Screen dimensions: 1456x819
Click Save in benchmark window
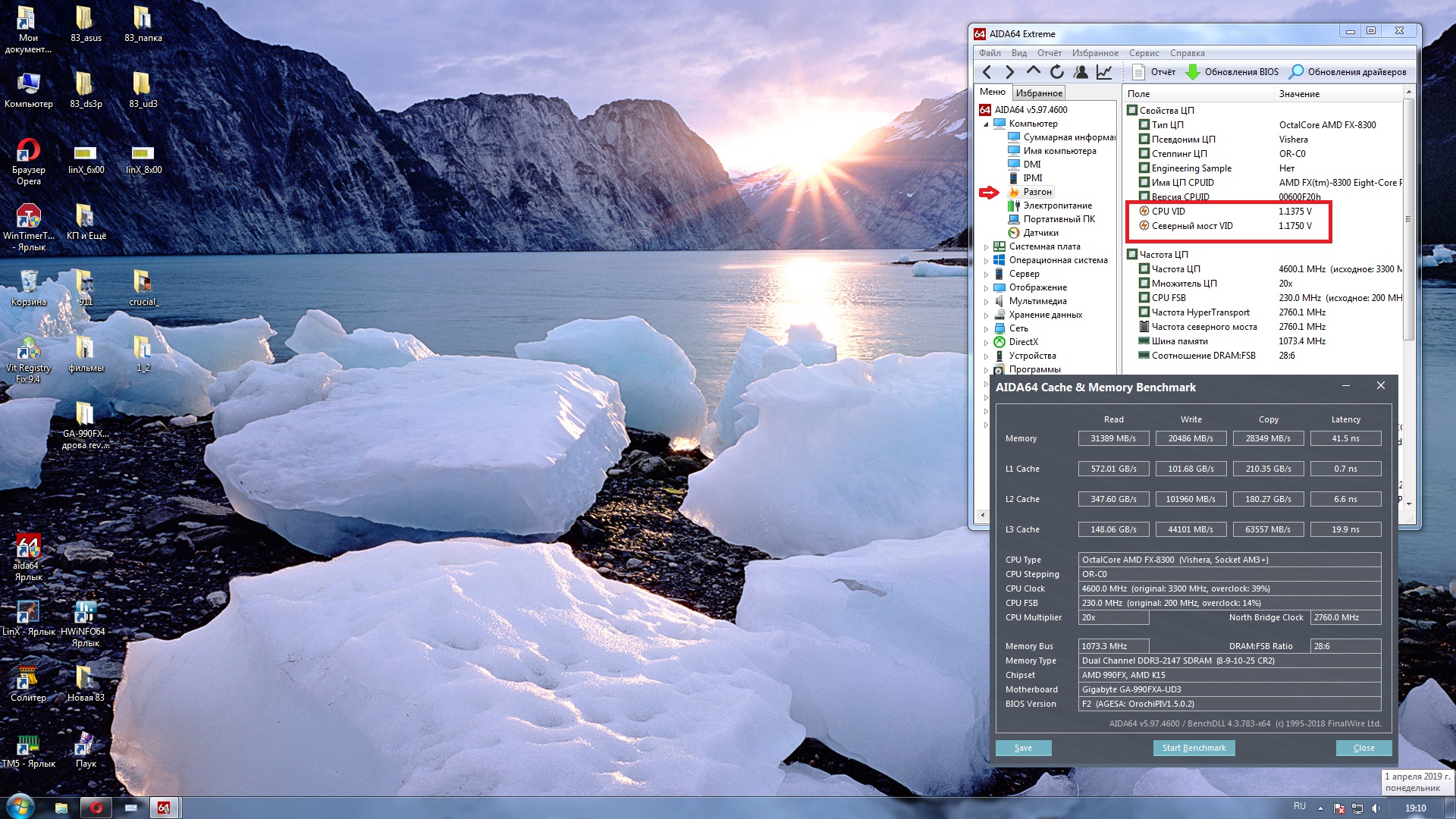click(1023, 748)
